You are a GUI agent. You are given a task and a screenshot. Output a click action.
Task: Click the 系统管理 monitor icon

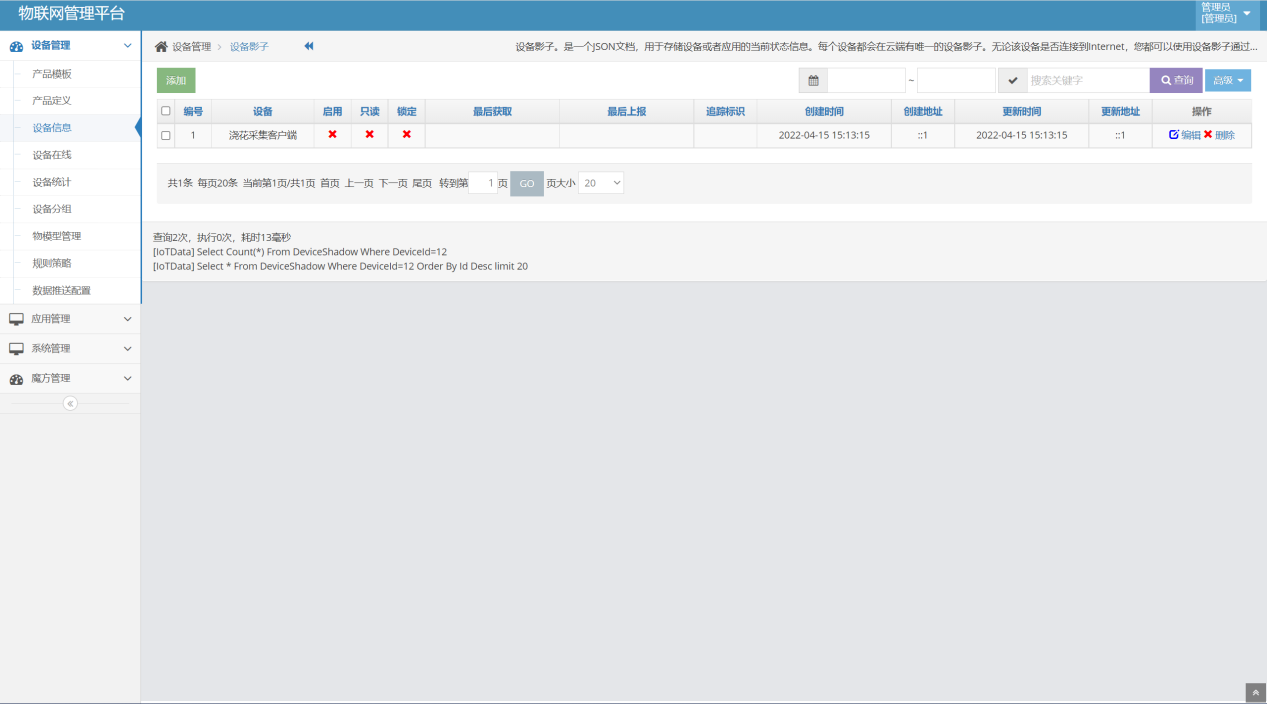(x=16, y=349)
